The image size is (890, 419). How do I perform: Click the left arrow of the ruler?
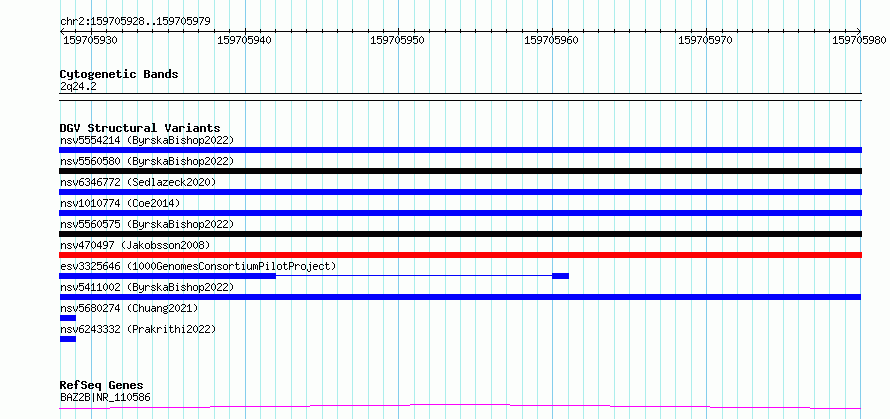(62, 32)
